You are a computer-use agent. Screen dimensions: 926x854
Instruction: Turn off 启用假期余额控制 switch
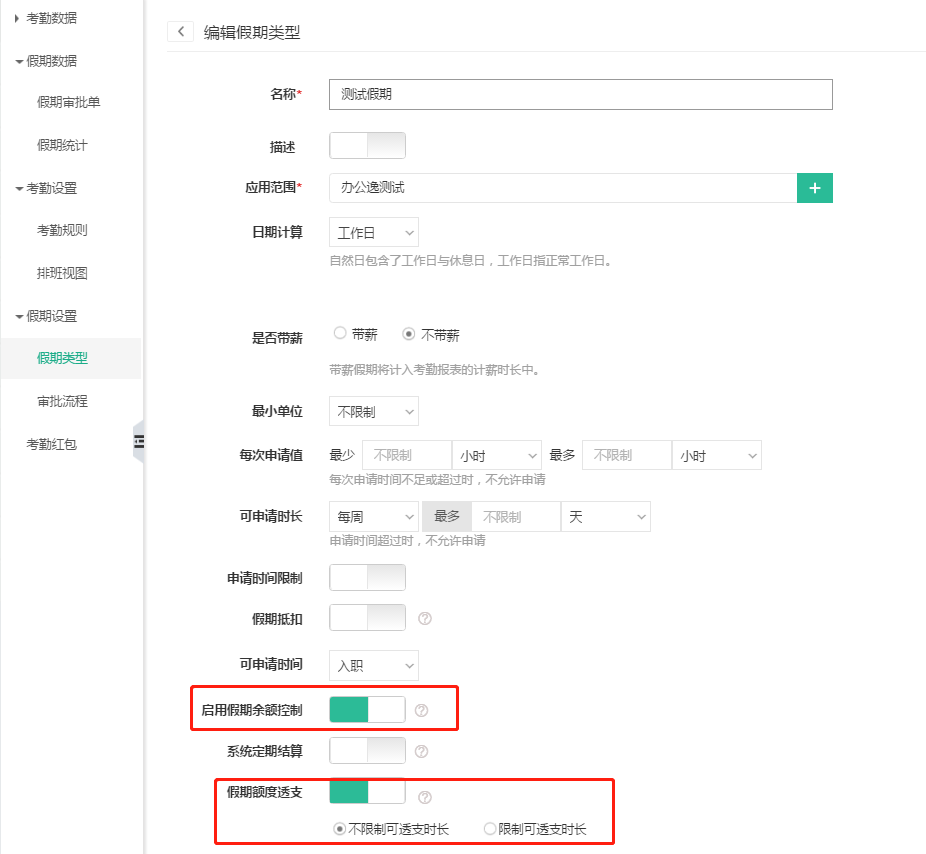point(367,709)
